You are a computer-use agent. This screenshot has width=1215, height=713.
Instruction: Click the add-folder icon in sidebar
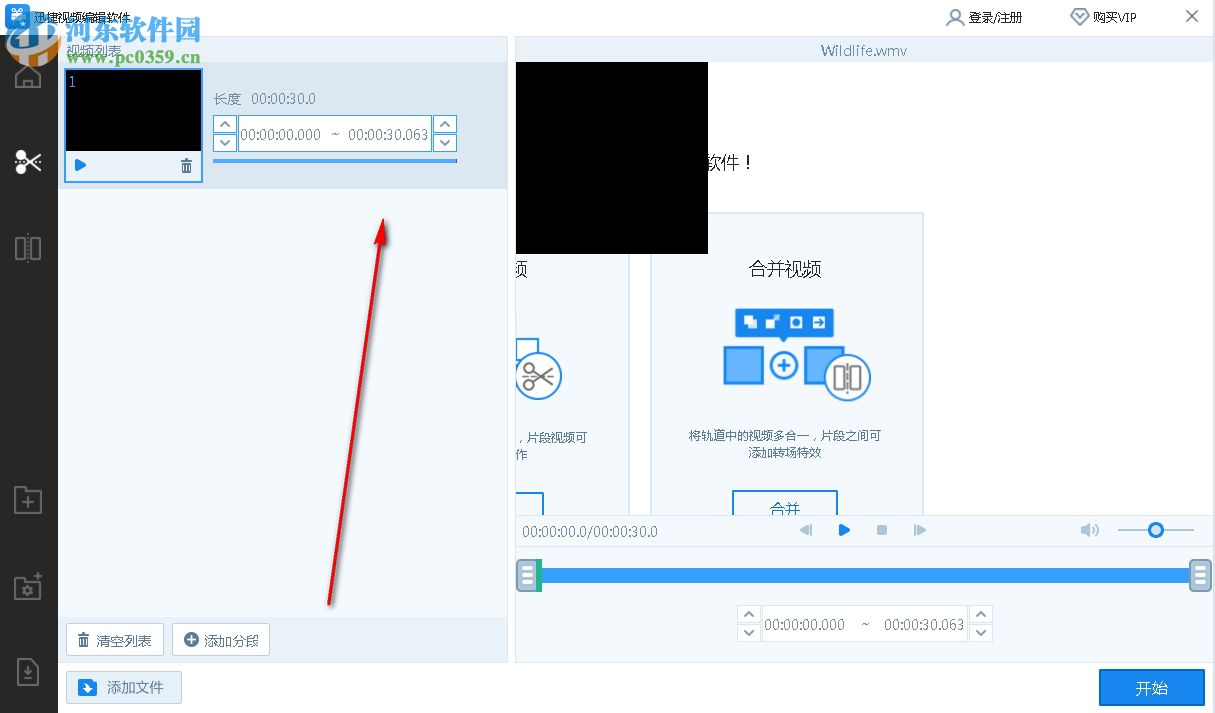(x=27, y=500)
